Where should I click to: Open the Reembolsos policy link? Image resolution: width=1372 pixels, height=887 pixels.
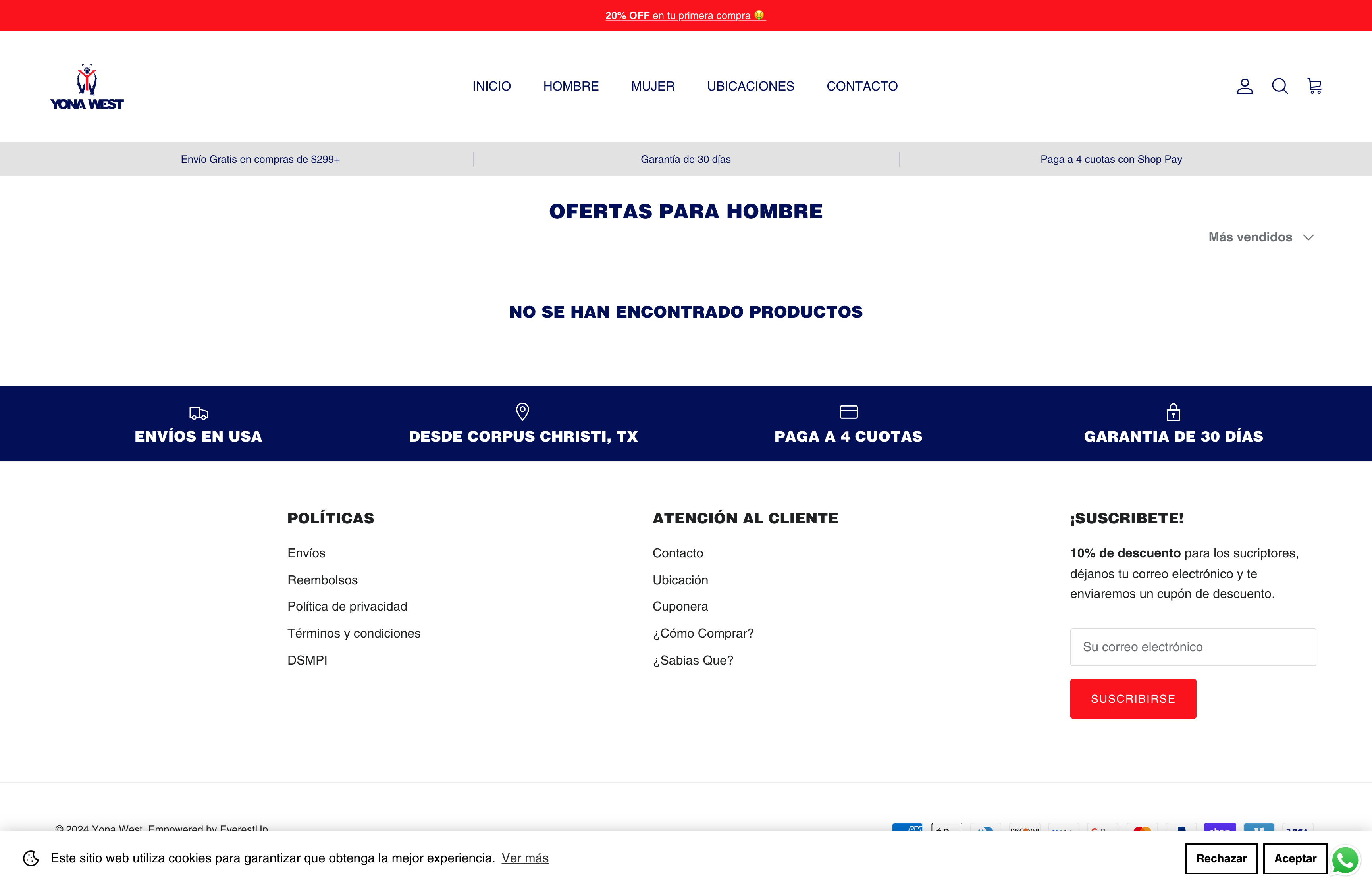[x=322, y=580]
